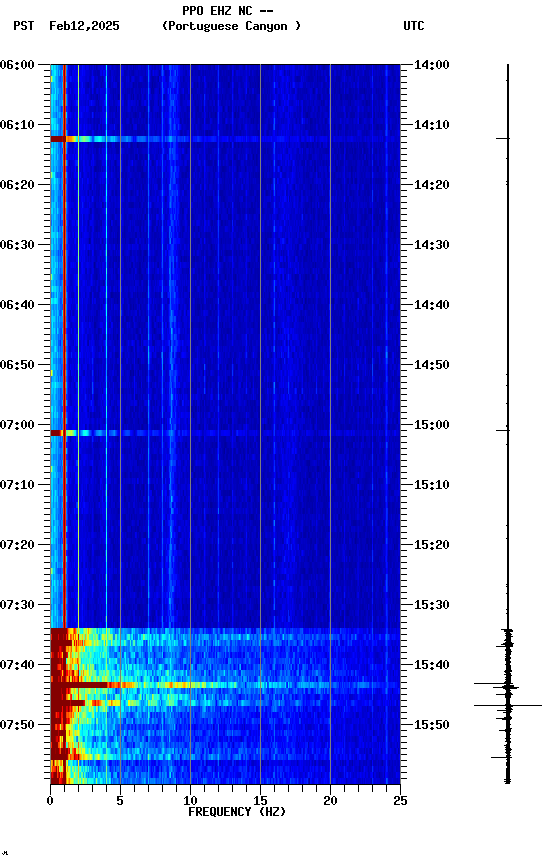552x864 pixels.
Task: Click the 'FREQUENCY (HZ)' axis label
Action: 237,812
